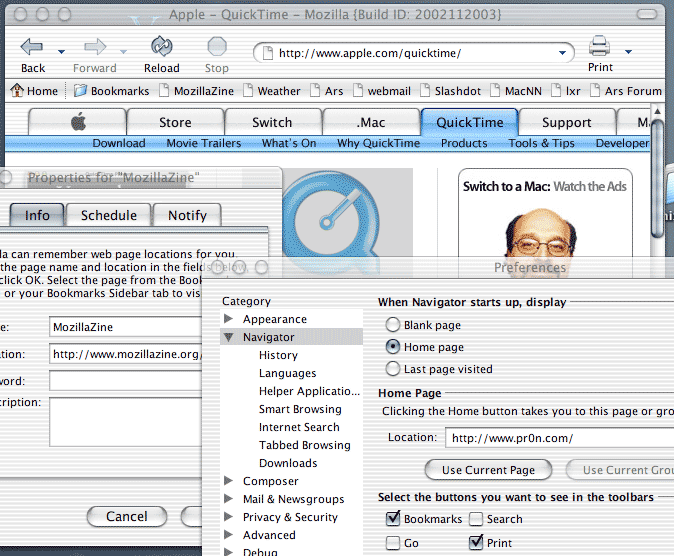Open the lxr bookmark
The image size is (674, 556).
tap(566, 91)
